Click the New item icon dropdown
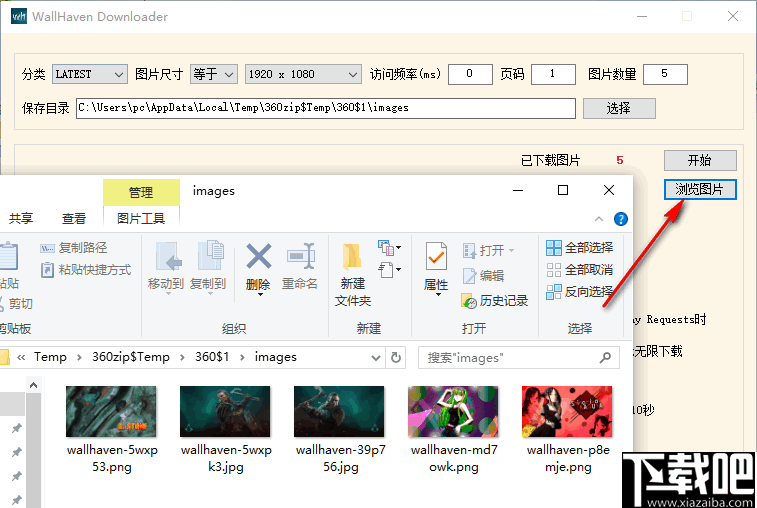Screen dimensions: 757x508 [x=390, y=248]
